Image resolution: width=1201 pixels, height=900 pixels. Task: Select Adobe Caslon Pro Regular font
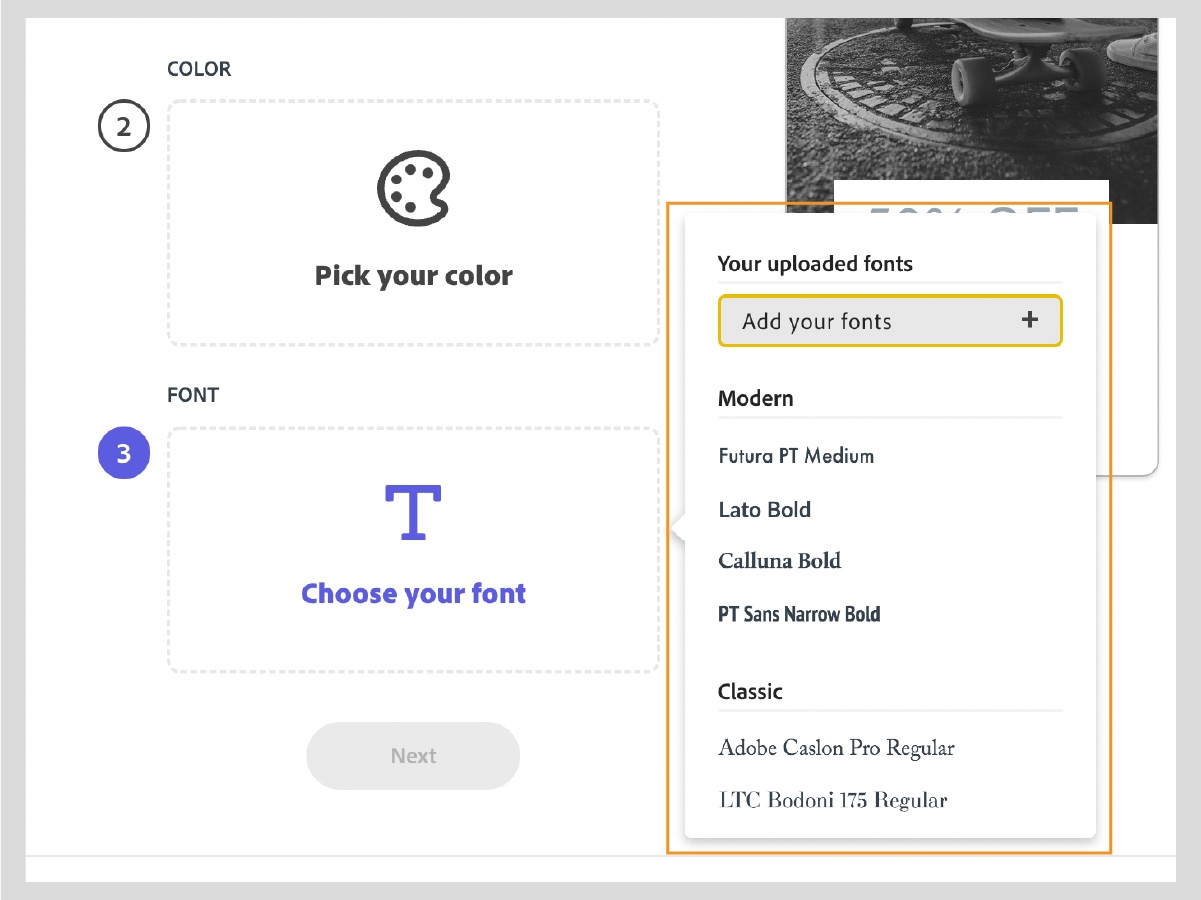click(x=836, y=748)
